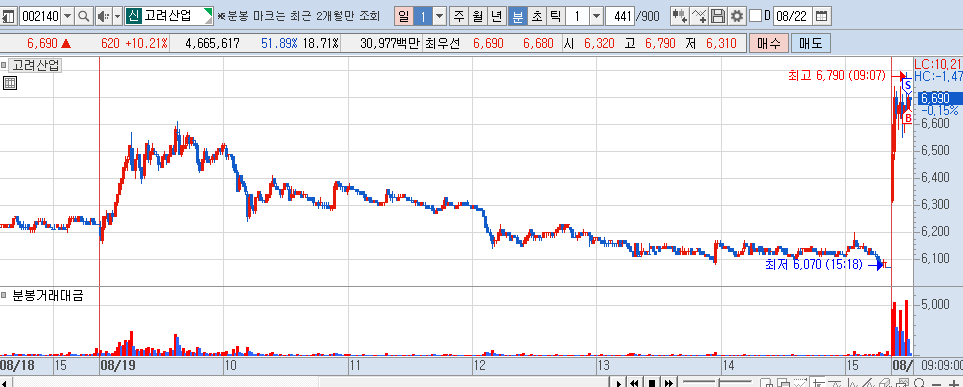
Task: Open the minute interval dropdown arrow
Action: [x=596, y=16]
